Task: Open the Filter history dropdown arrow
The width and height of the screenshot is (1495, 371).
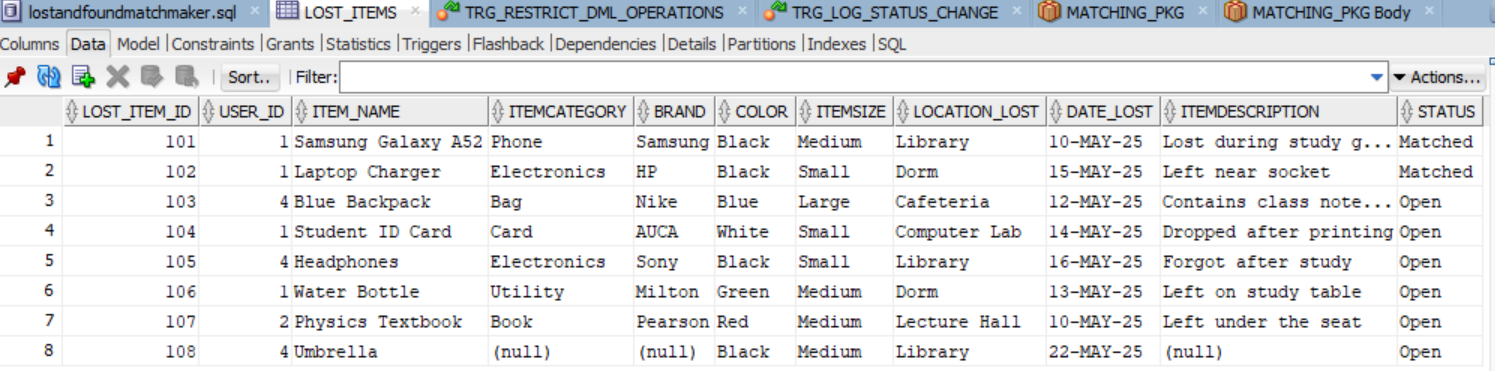Action: tap(1377, 77)
